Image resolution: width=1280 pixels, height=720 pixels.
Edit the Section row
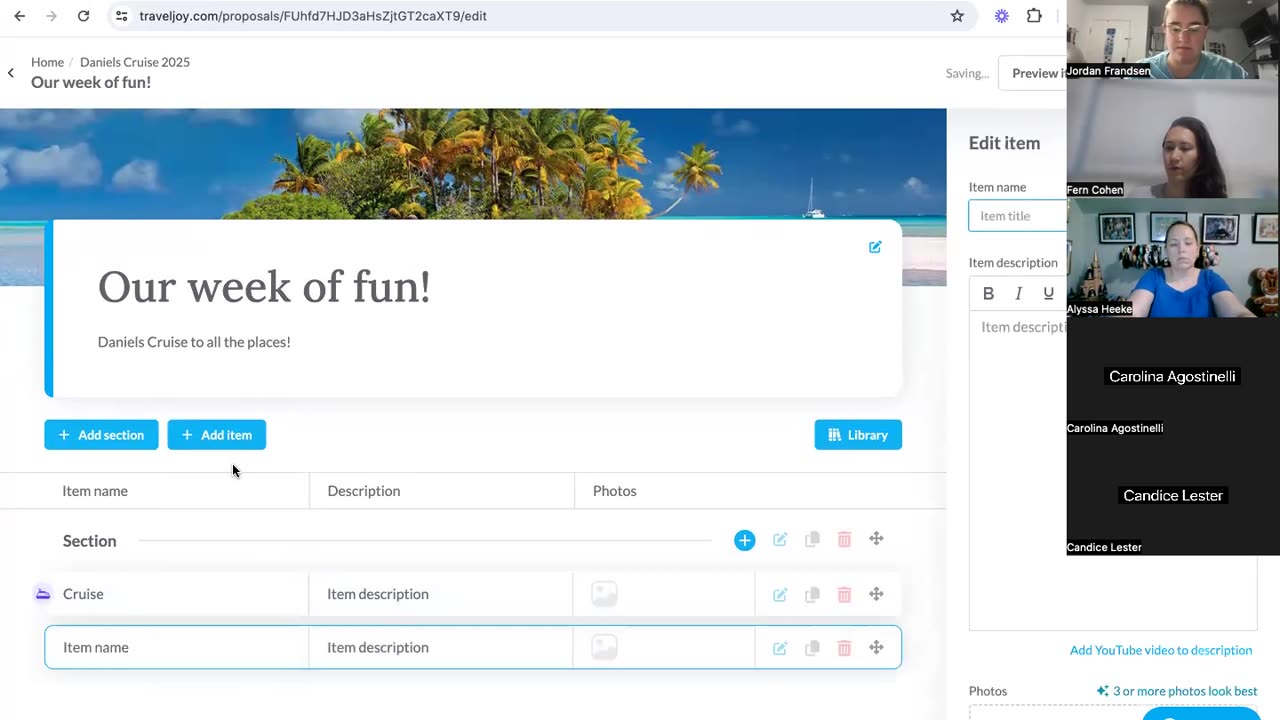pos(780,540)
